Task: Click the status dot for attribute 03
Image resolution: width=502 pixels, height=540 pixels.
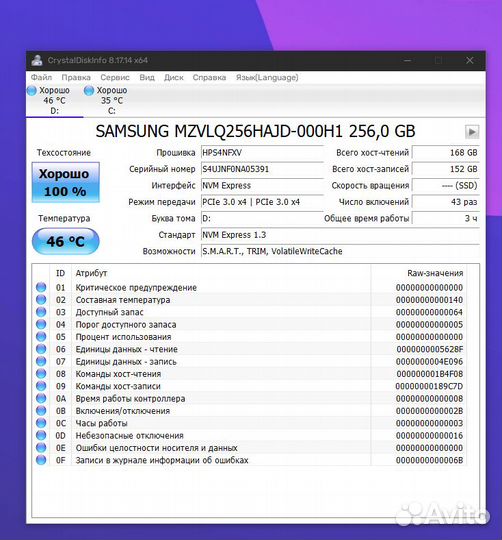Action: point(41,312)
